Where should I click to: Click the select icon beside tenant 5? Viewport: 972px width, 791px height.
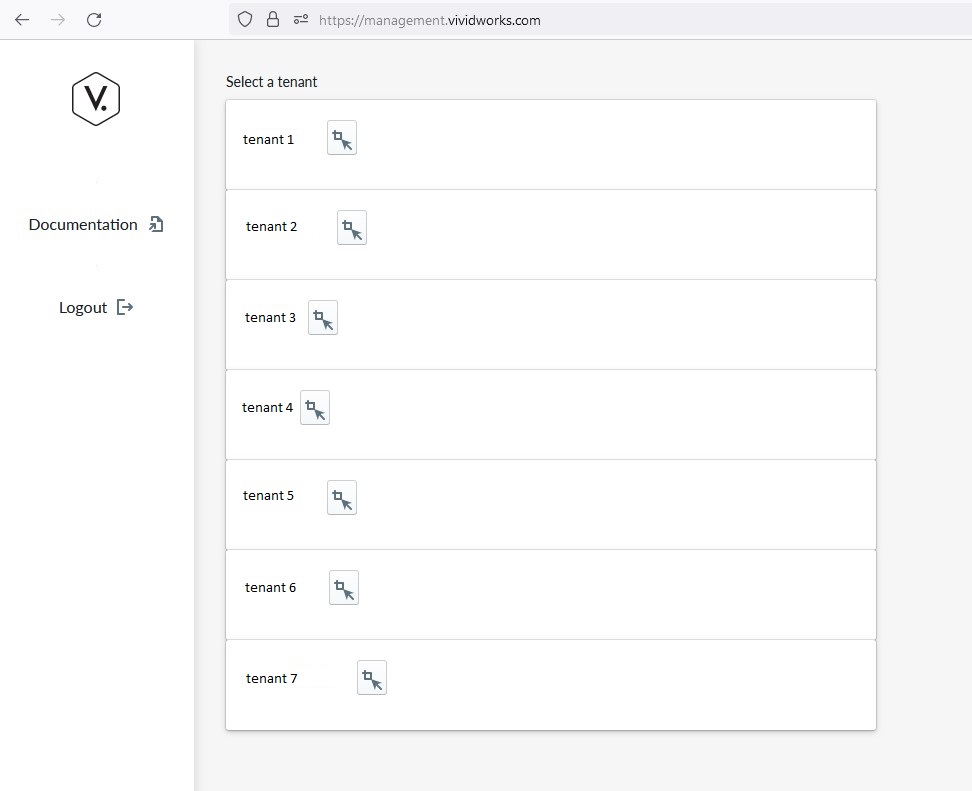342,497
